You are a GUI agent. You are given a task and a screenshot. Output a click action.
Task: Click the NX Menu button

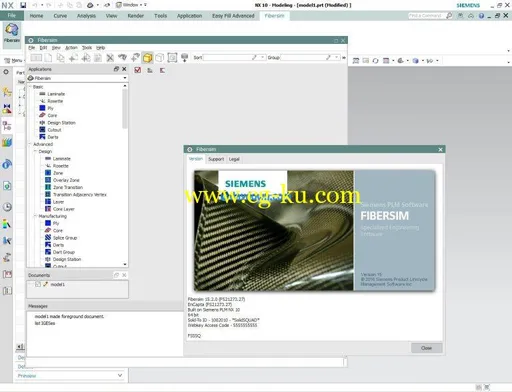[x=14, y=60]
